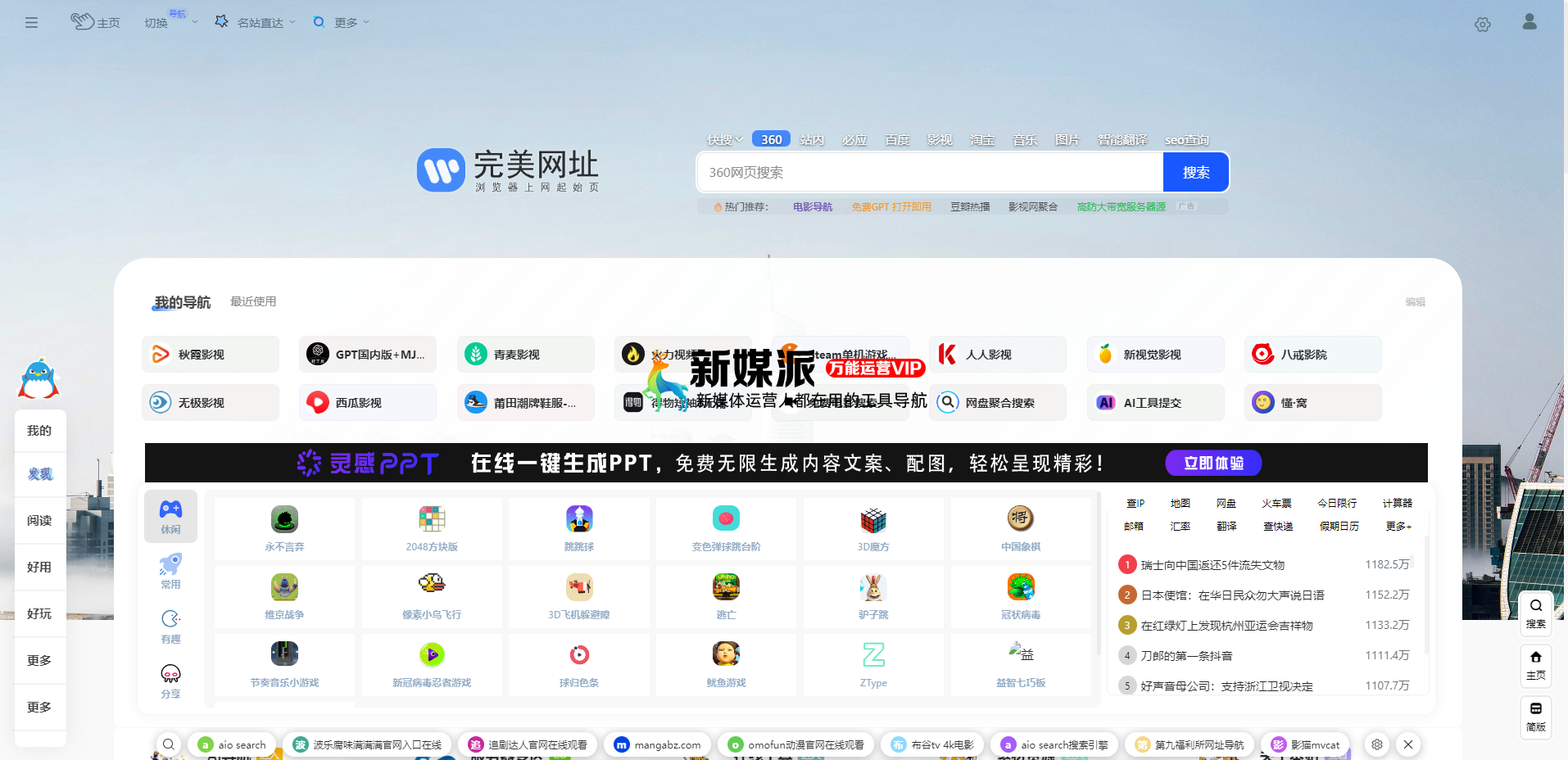Open 阅读 in left sidebar
1568x760 pixels.
click(39, 520)
